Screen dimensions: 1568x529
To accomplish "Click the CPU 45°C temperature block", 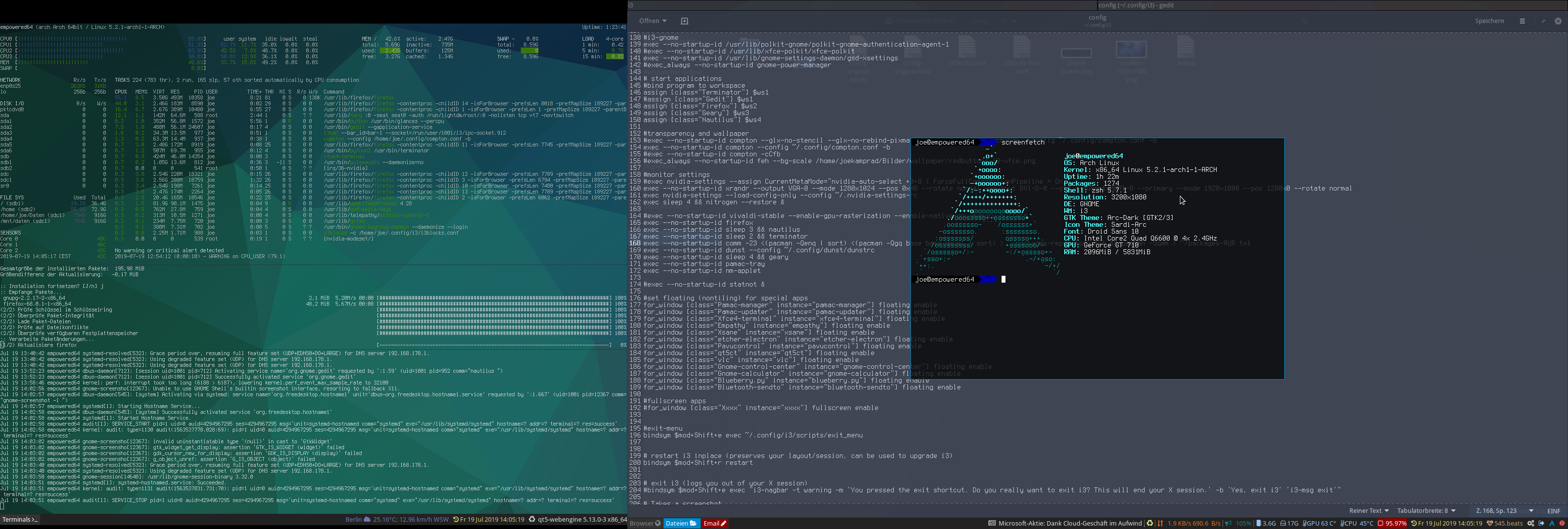I will coord(1357,524).
